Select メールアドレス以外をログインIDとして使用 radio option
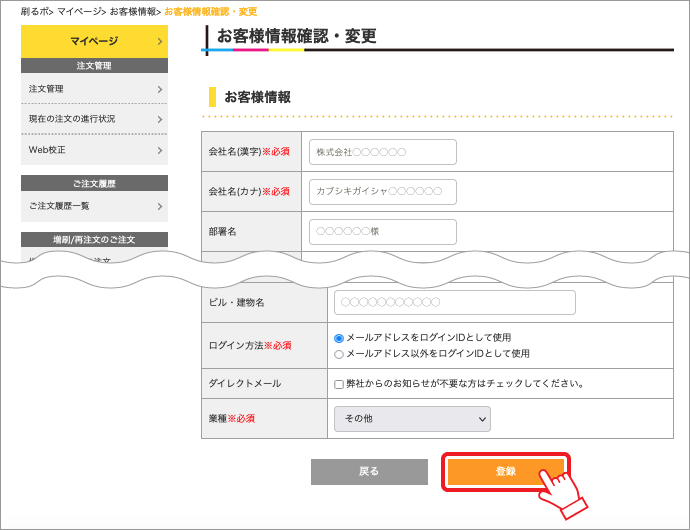Viewport: 690px width, 530px height. point(339,354)
